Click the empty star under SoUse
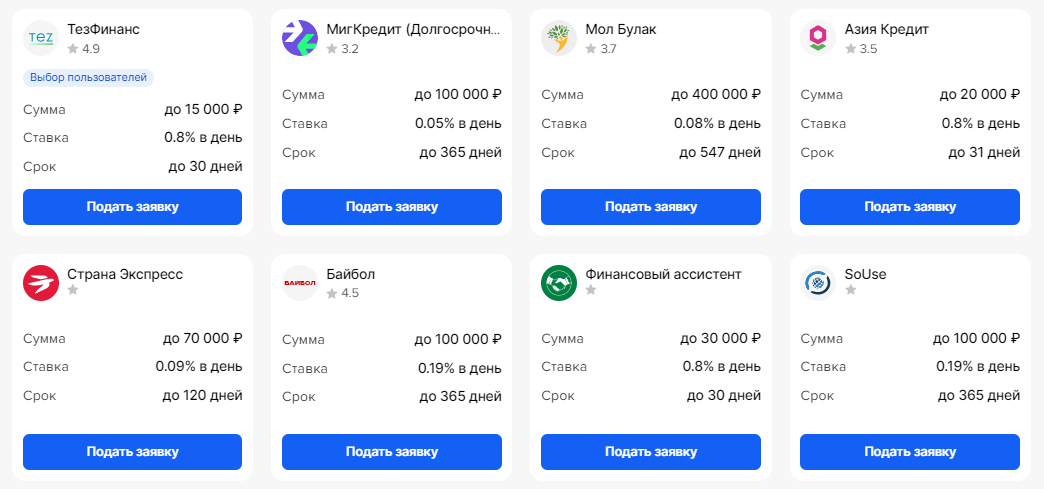This screenshot has width=1044, height=489. [850, 290]
